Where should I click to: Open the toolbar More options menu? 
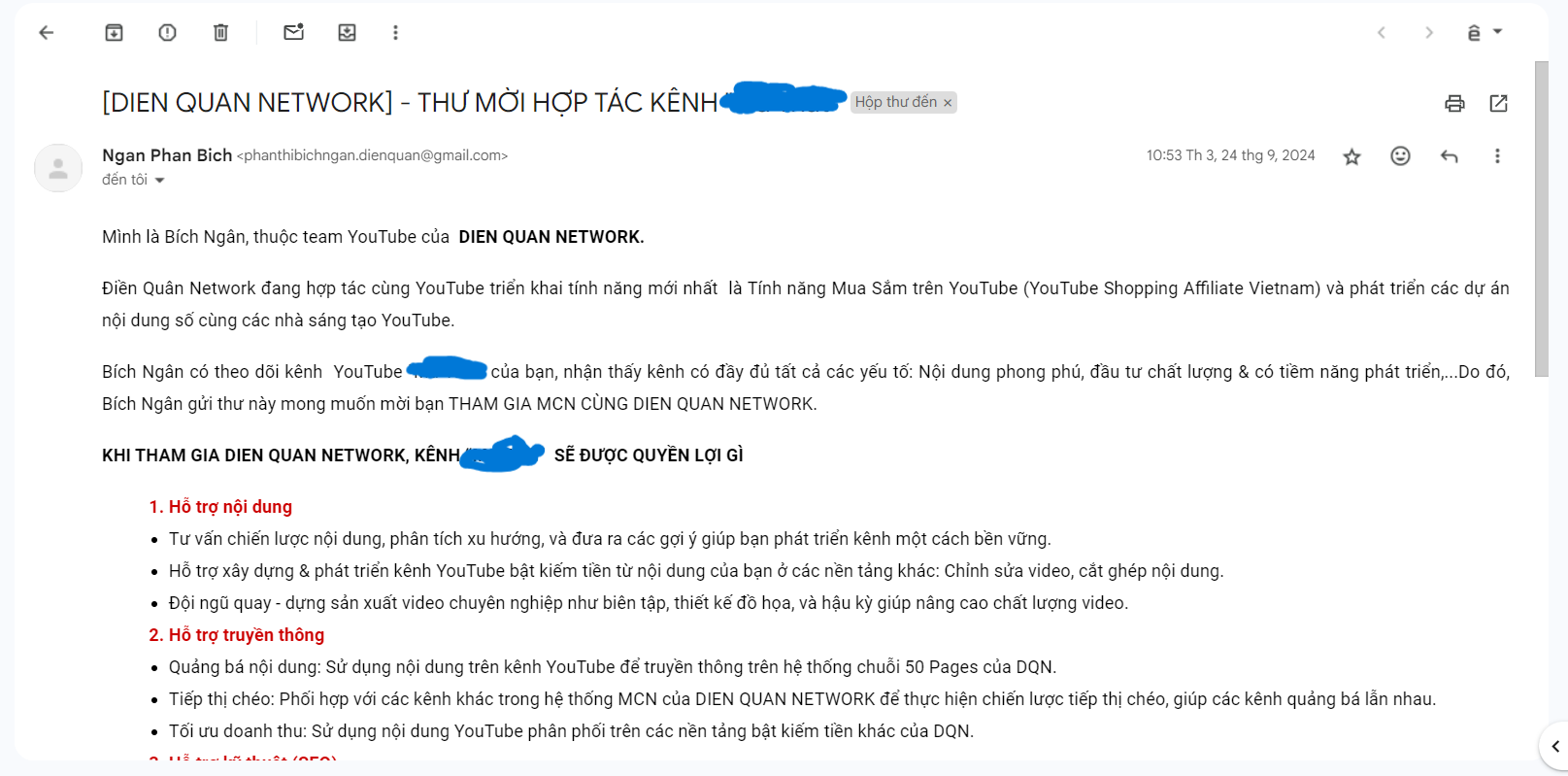tap(395, 32)
